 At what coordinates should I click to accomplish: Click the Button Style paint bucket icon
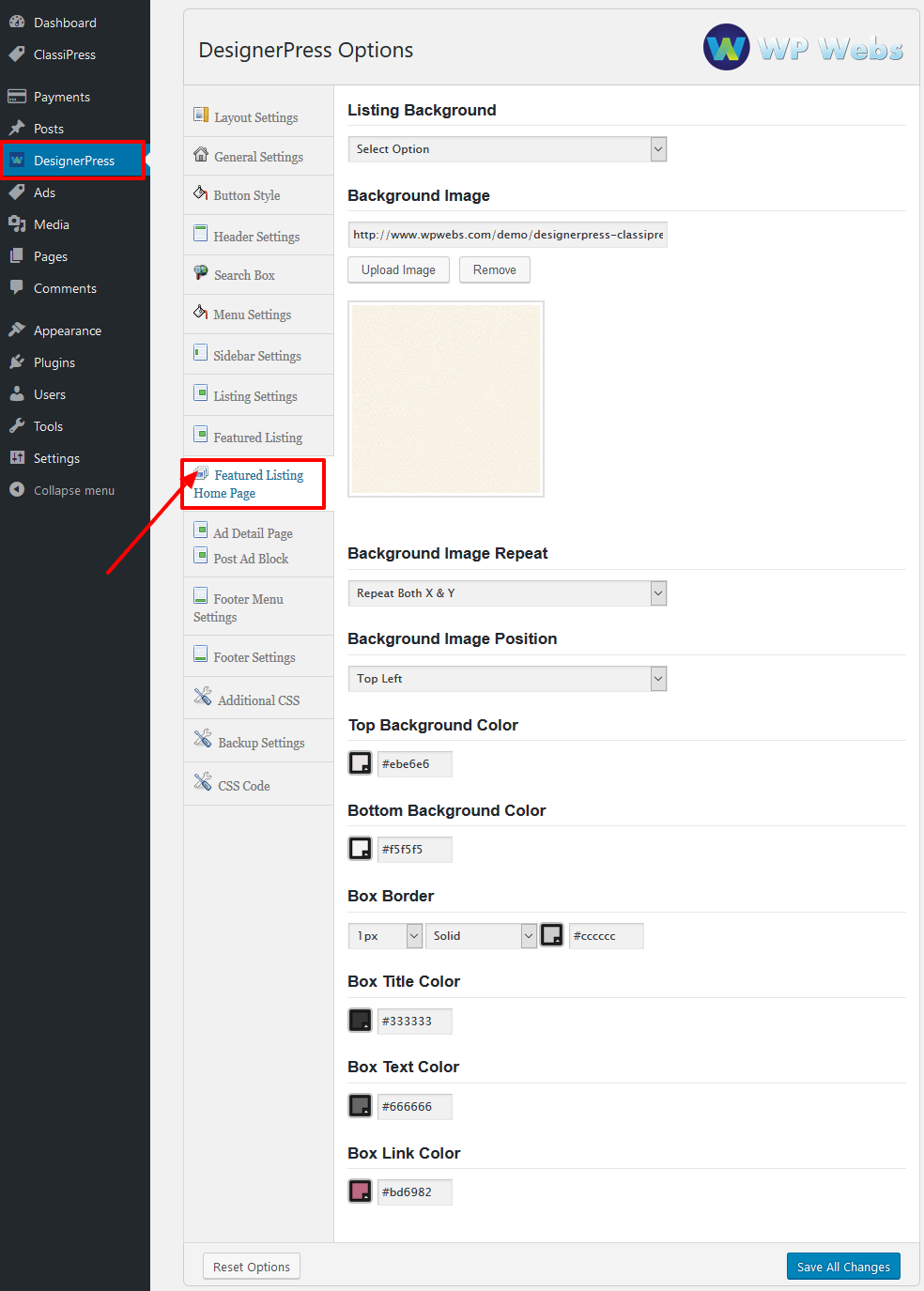(x=201, y=192)
